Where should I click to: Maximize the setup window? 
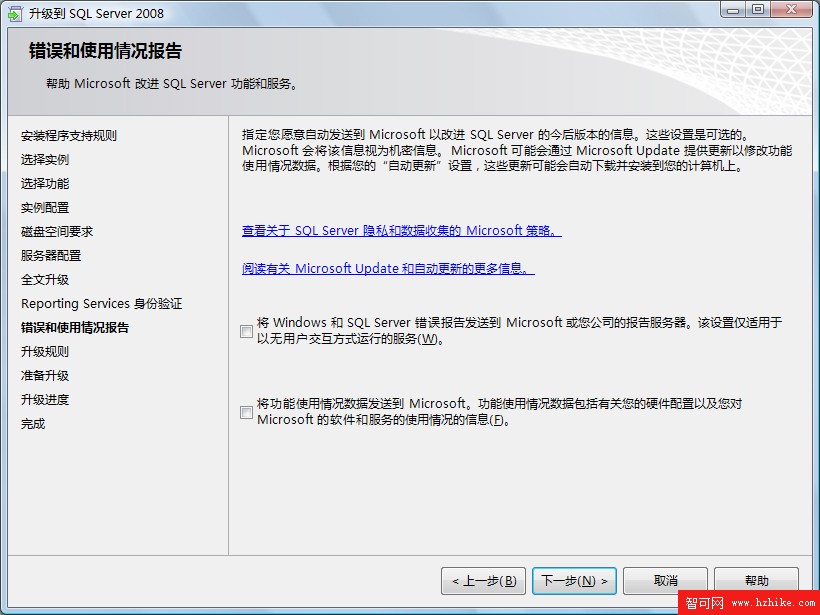coord(758,10)
